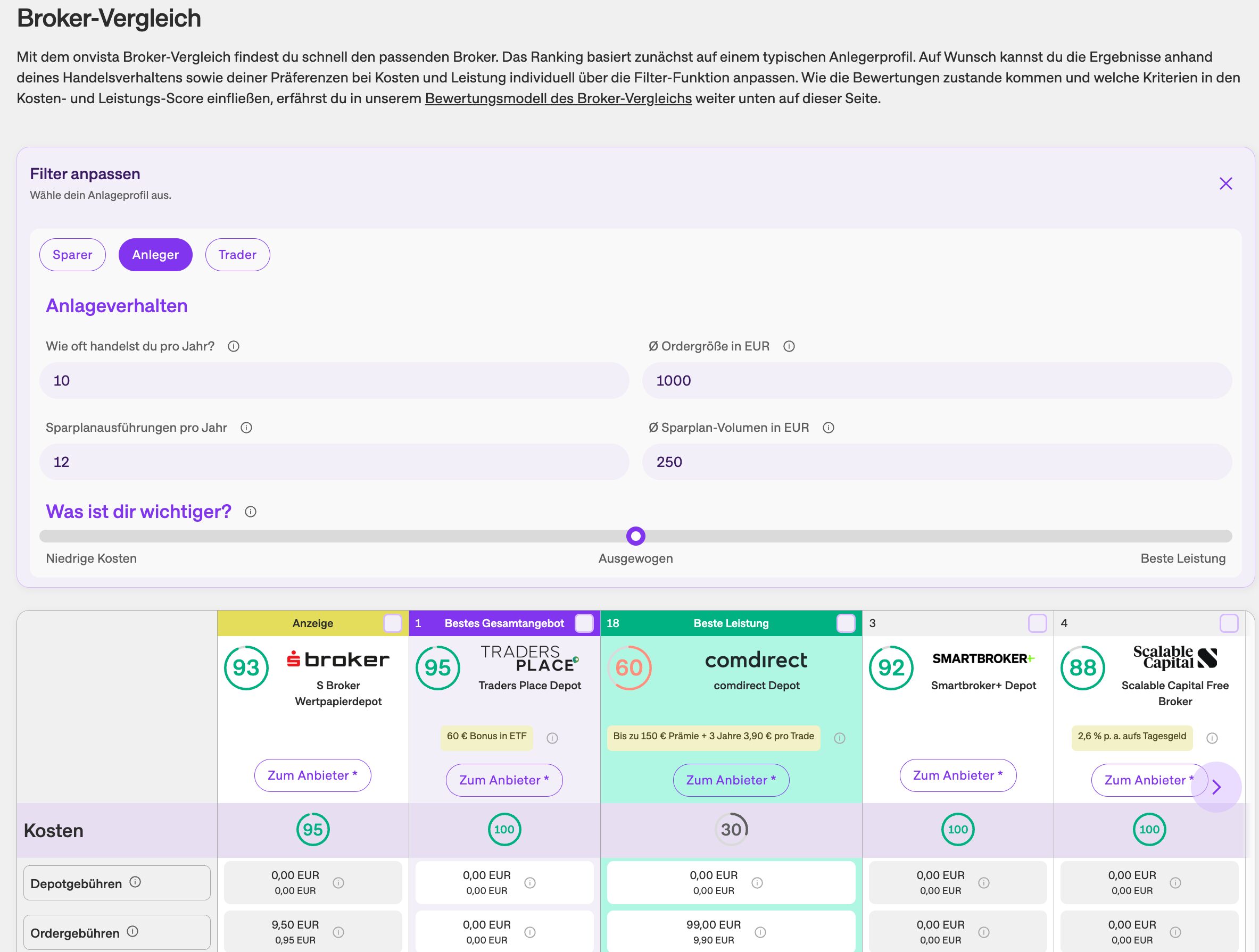Show info for comdirect Prämie offer

[x=840, y=738]
